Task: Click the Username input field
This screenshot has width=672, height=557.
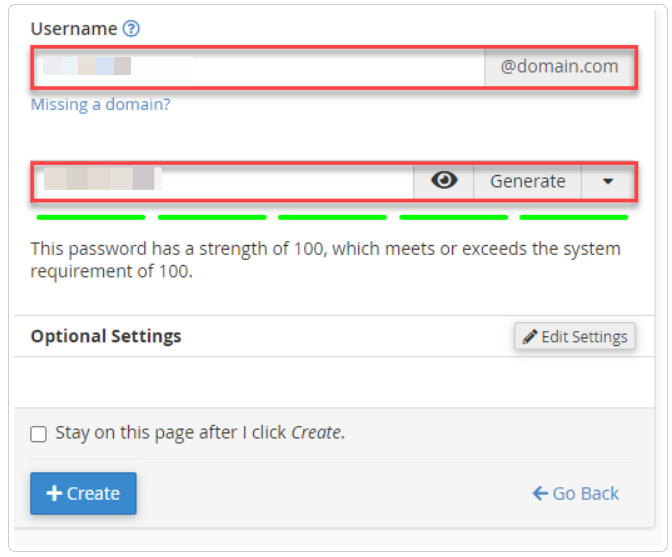Action: click(259, 67)
